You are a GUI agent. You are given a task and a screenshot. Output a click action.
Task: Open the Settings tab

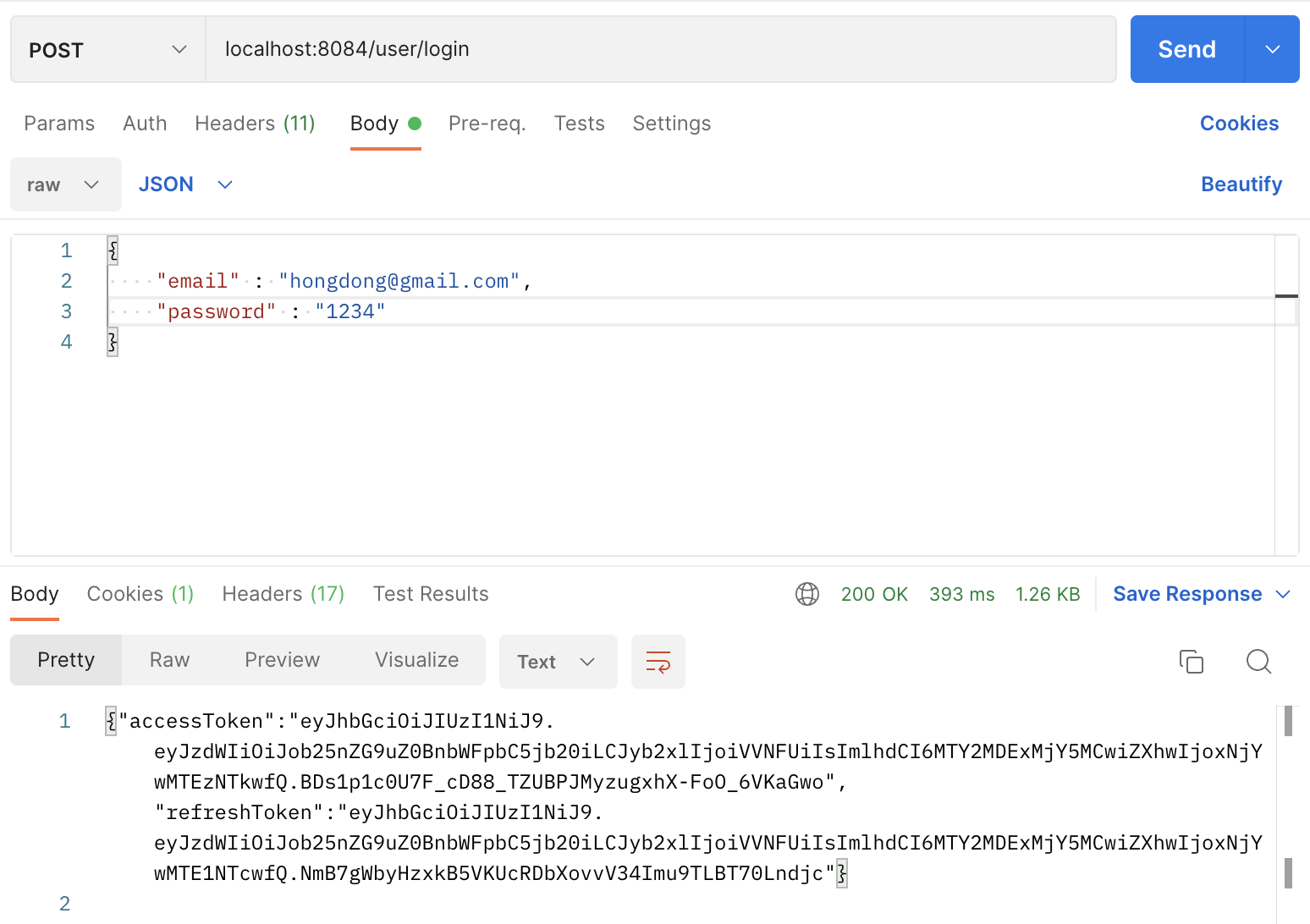tap(672, 124)
